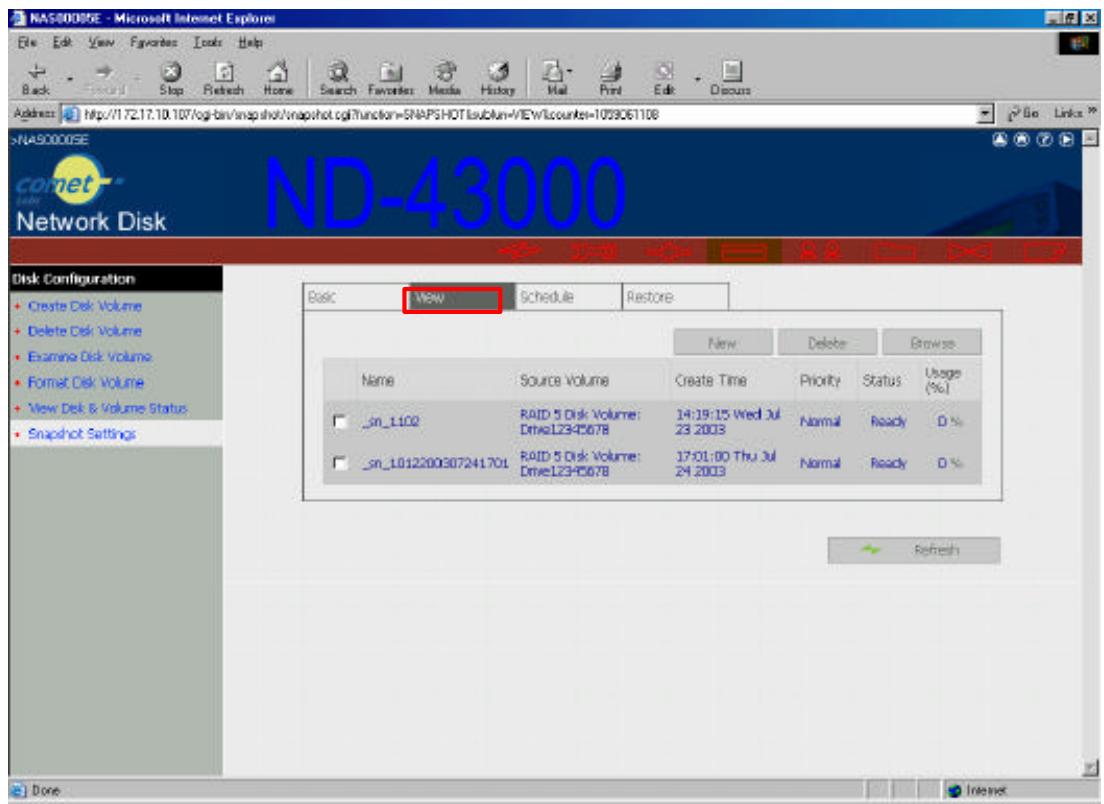Click the red two-users navigation icon
Image resolution: width=1104 pixels, height=804 pixels.
820,251
